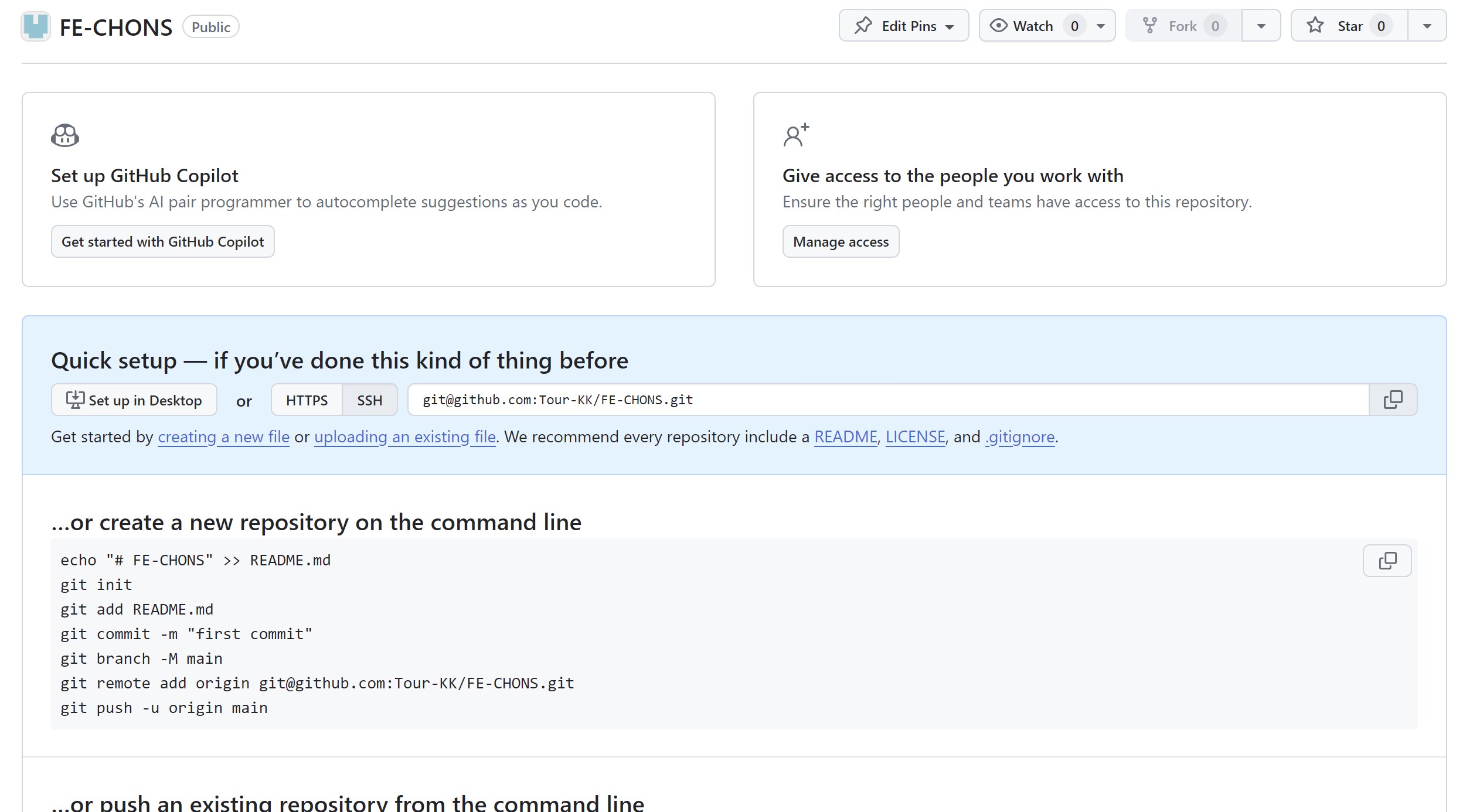This screenshot has height=812, width=1473.
Task: Open the Fork options dropdown arrow
Action: (1261, 26)
